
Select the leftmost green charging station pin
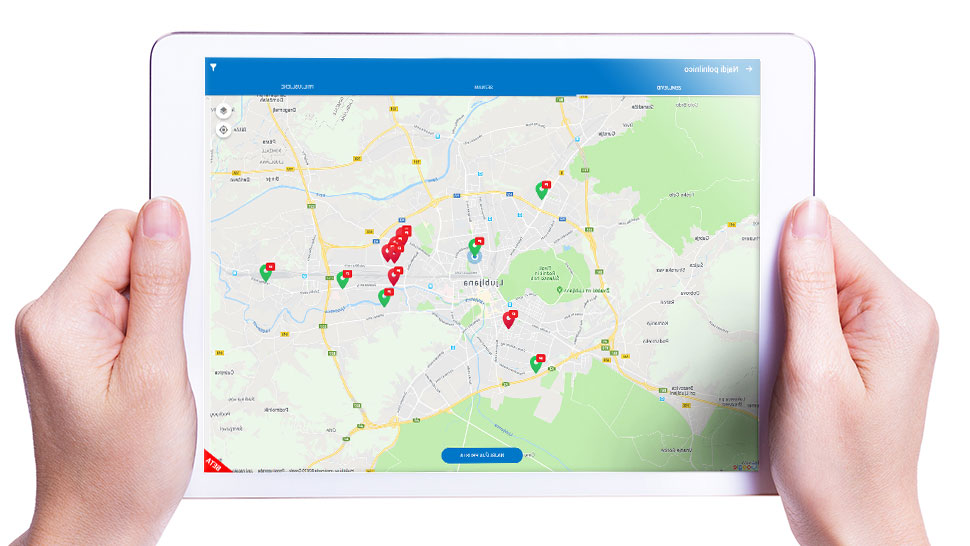(265, 272)
